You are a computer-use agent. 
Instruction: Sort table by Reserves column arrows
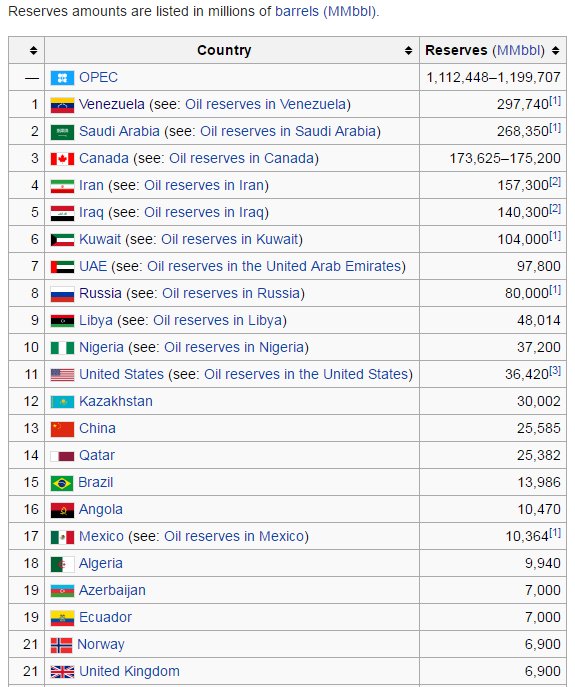tap(556, 50)
